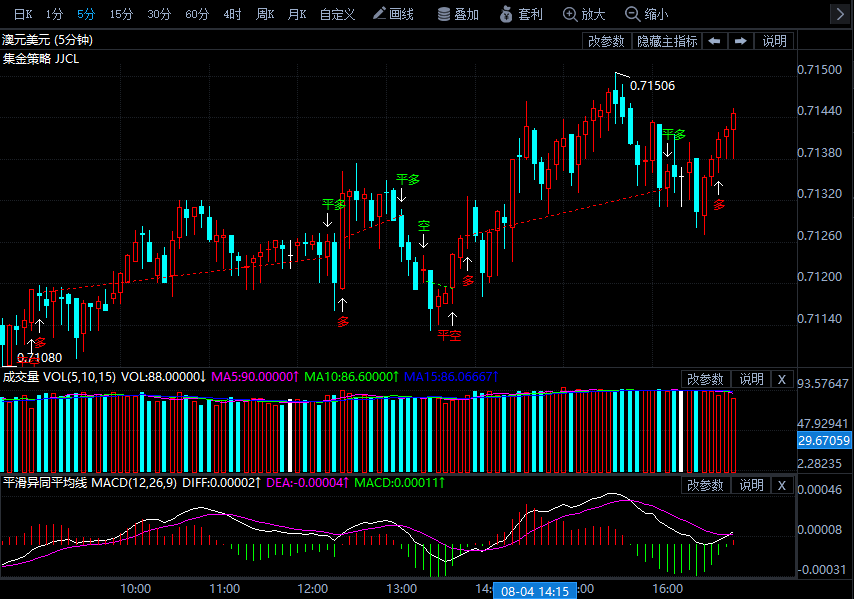Switch to the 日K daily chart tab
Viewport: 854px width, 599px height.
[22, 14]
